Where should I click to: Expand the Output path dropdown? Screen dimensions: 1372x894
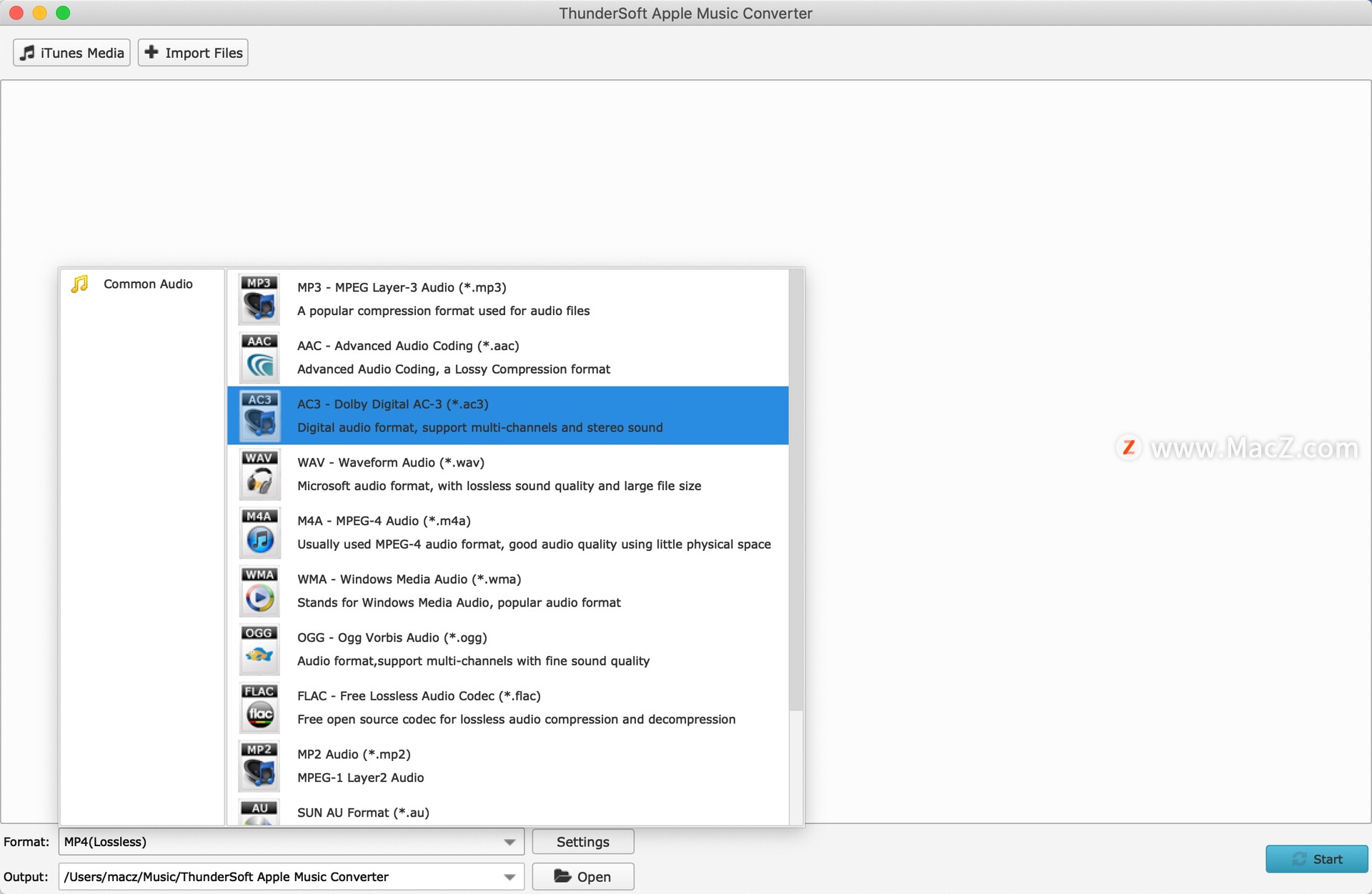pyautogui.click(x=509, y=877)
